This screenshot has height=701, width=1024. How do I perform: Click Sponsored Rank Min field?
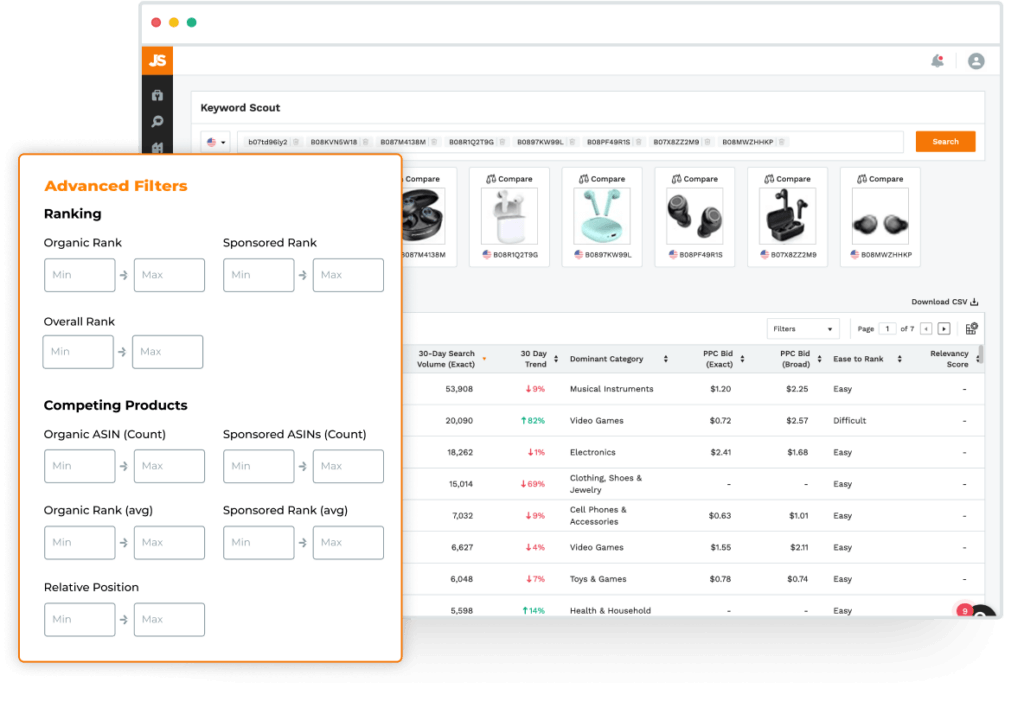(x=259, y=275)
